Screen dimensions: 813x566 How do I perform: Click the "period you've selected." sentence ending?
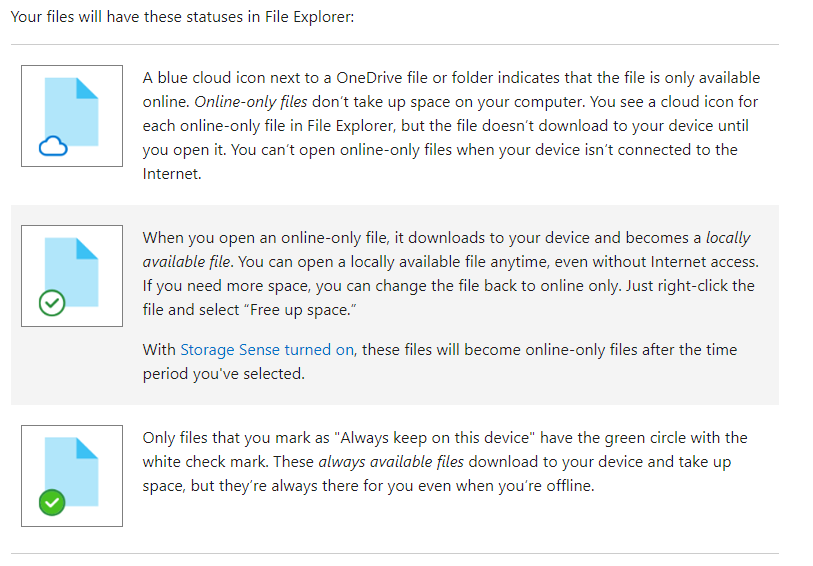click(223, 374)
